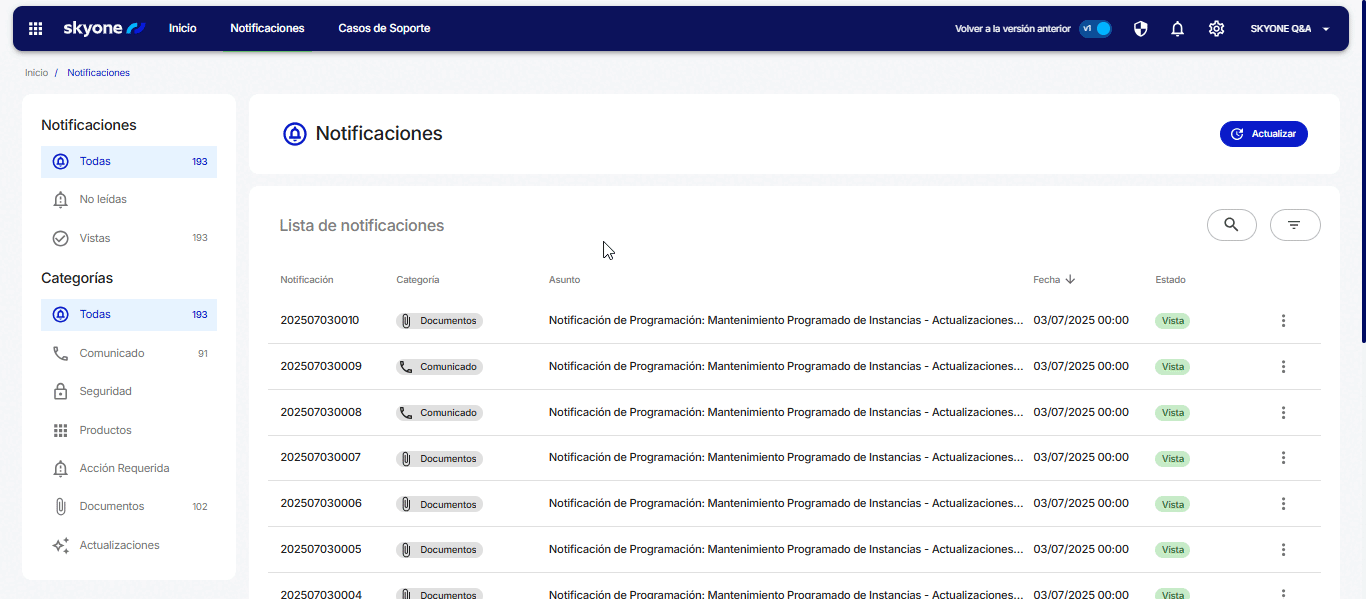Click the shield security icon in header
1366x599 pixels.
click(1140, 29)
